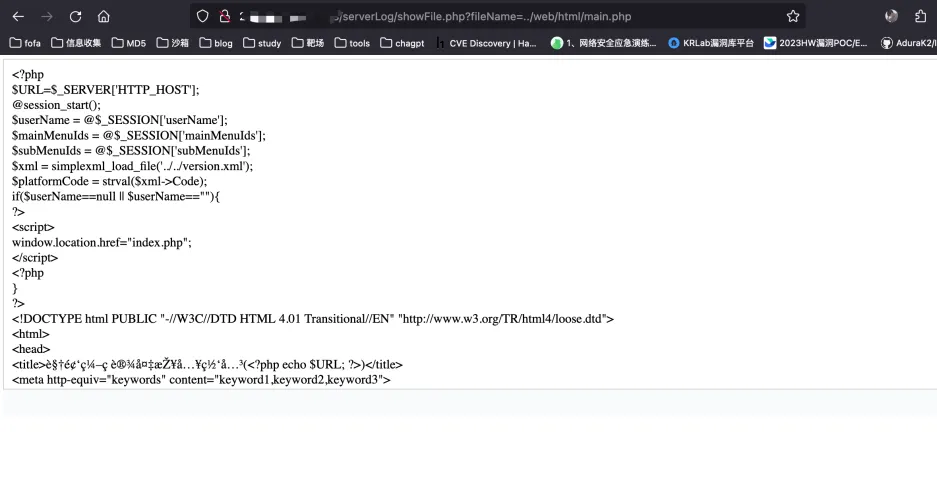Open the blog bookmarks folder
The width and height of the screenshot is (937, 477).
click(216, 43)
